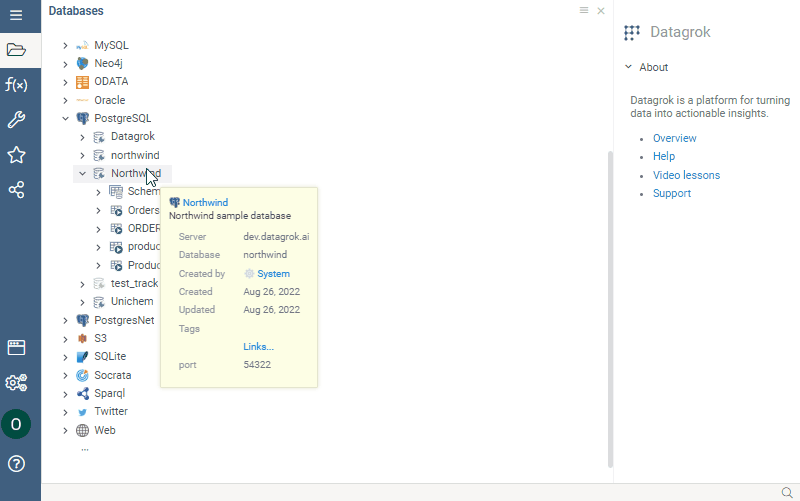
Task: Click the Share icon in sidebar
Action: 16,190
